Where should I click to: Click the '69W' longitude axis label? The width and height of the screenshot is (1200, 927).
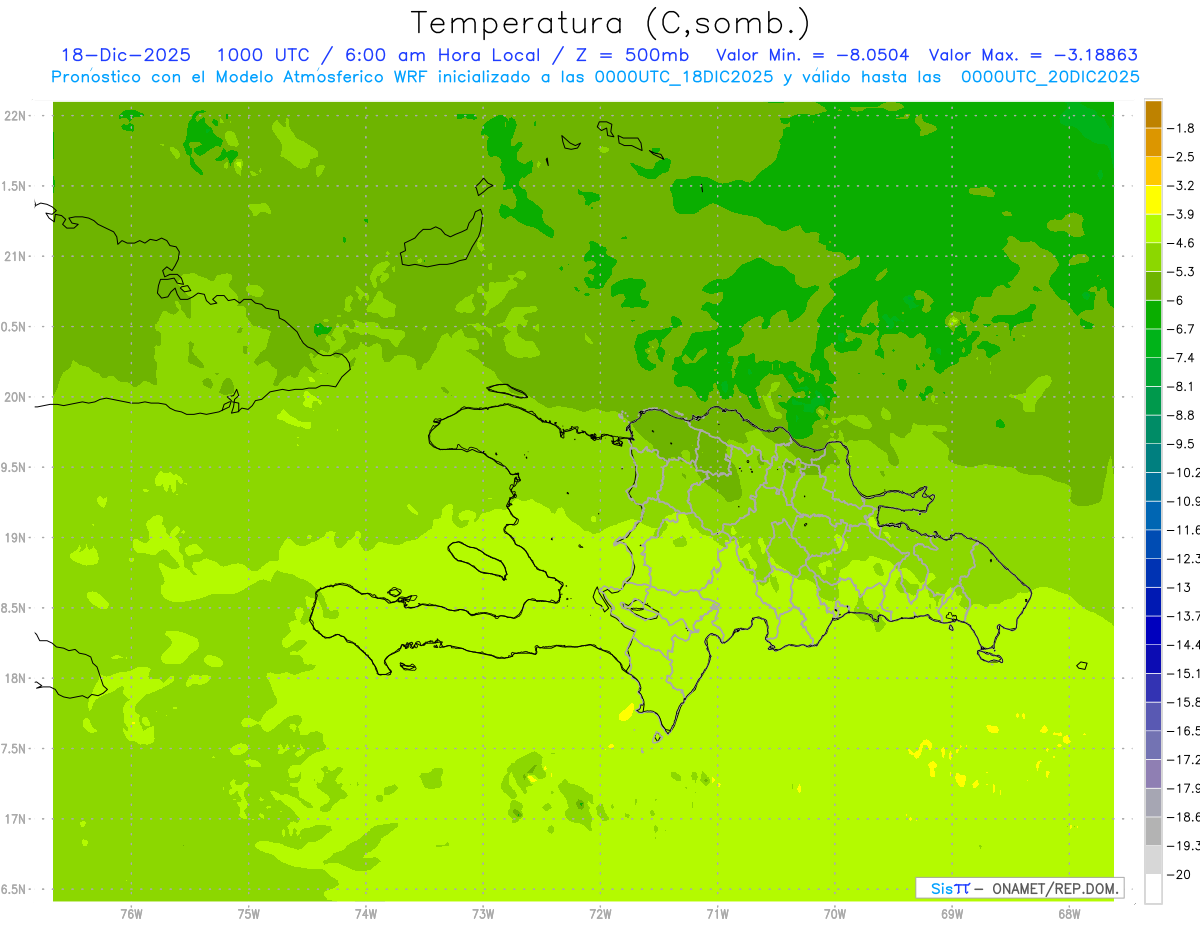[x=952, y=913]
